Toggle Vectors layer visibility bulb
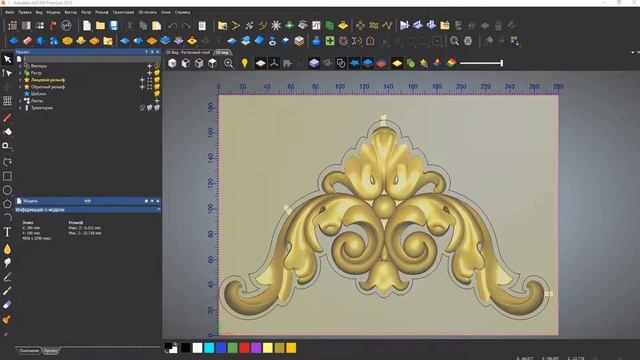Image resolution: width=640 pixels, height=360 pixels. (157, 66)
